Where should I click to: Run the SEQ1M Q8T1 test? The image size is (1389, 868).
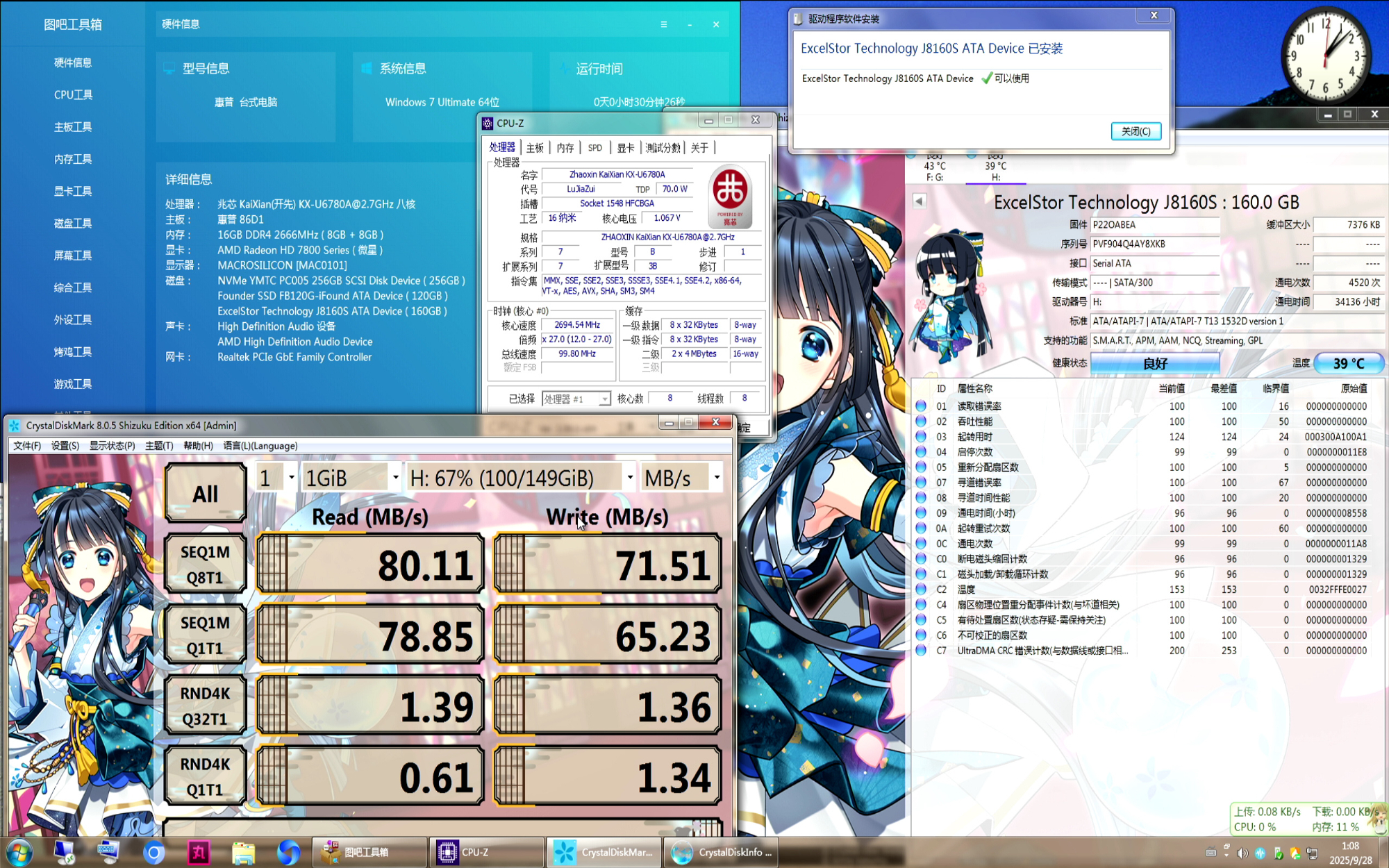[205, 564]
